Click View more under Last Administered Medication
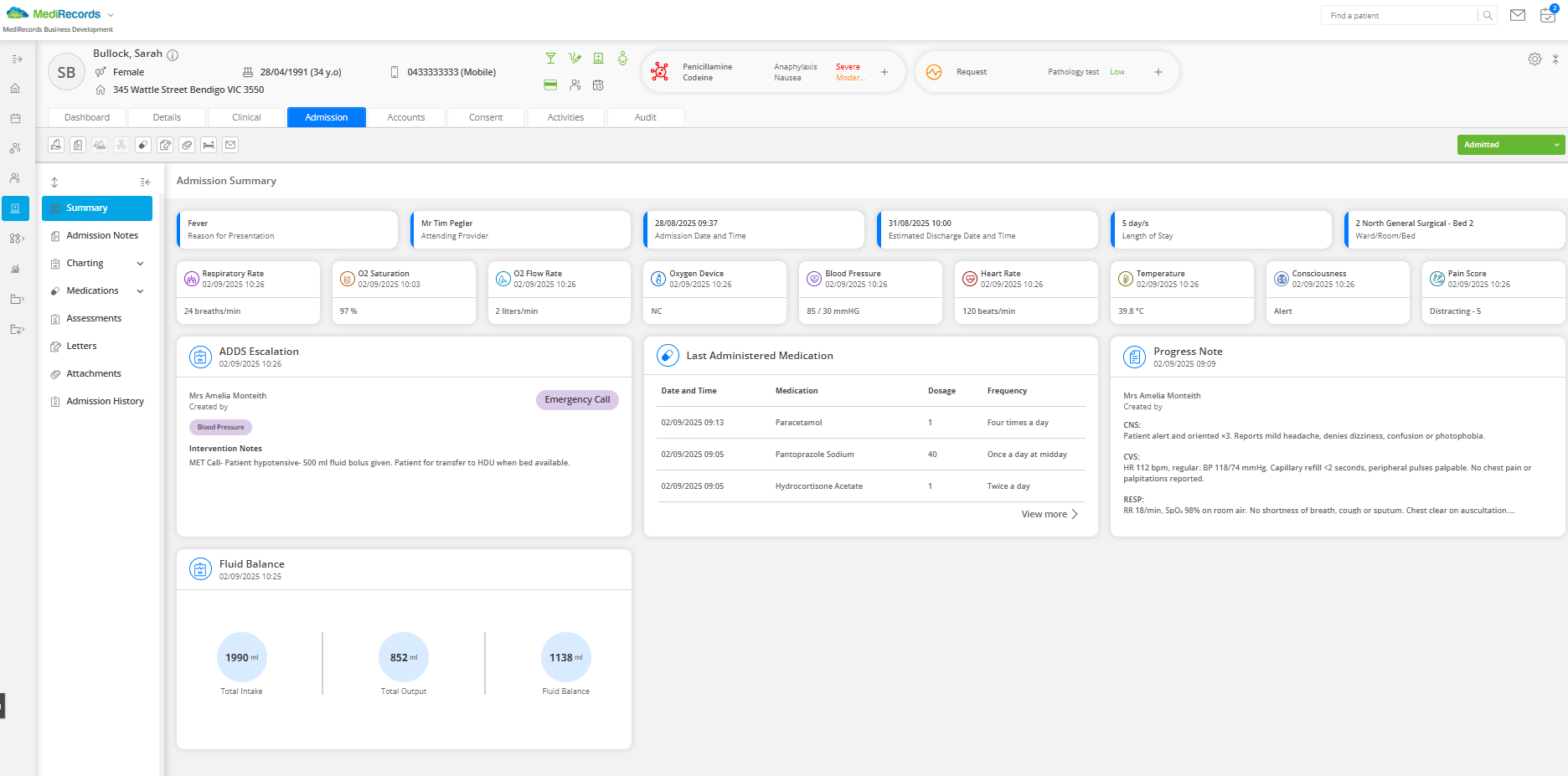1568x776 pixels. pyautogui.click(x=1049, y=514)
